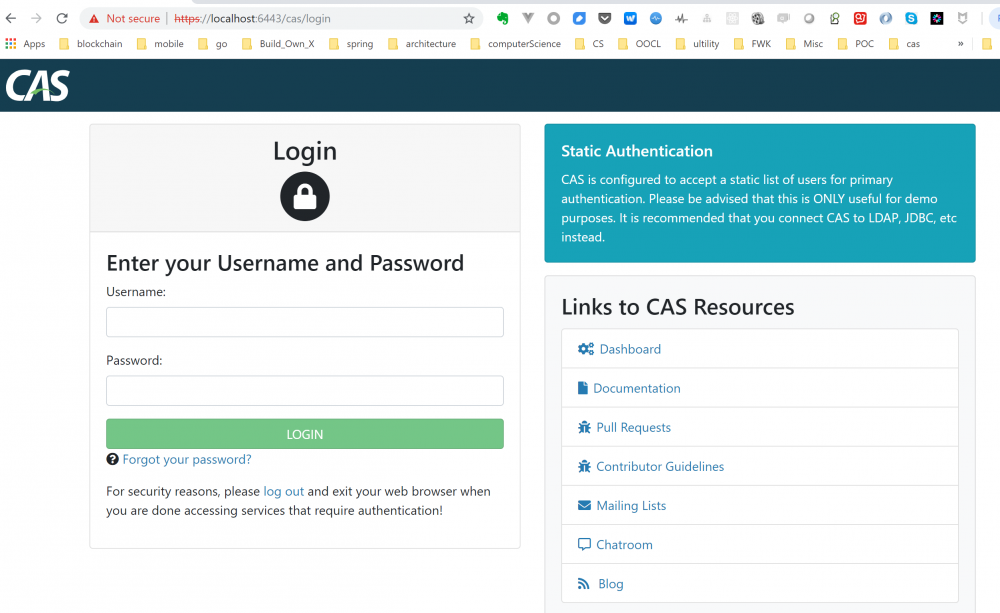Focus the Username input field
The width and height of the screenshot is (1000, 613).
(x=305, y=322)
